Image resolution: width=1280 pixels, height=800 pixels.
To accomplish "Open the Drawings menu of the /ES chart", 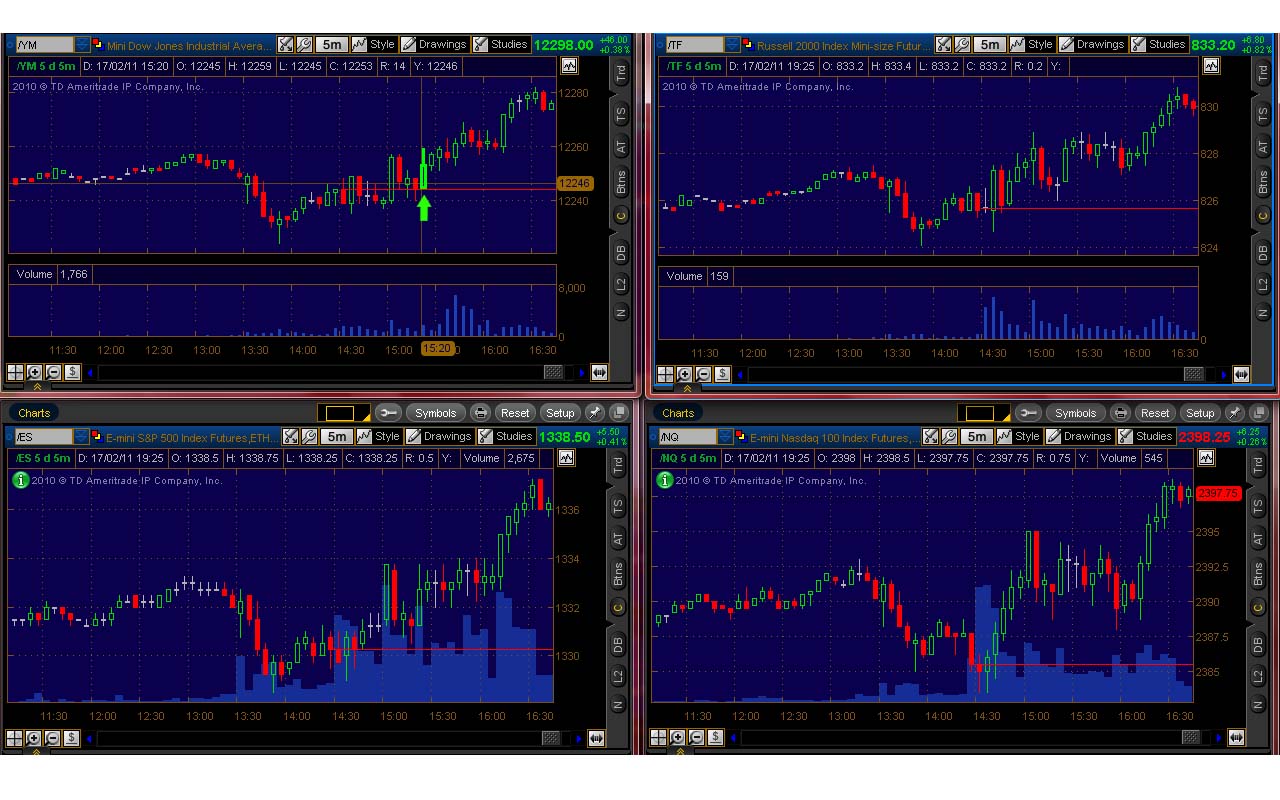I will [439, 437].
